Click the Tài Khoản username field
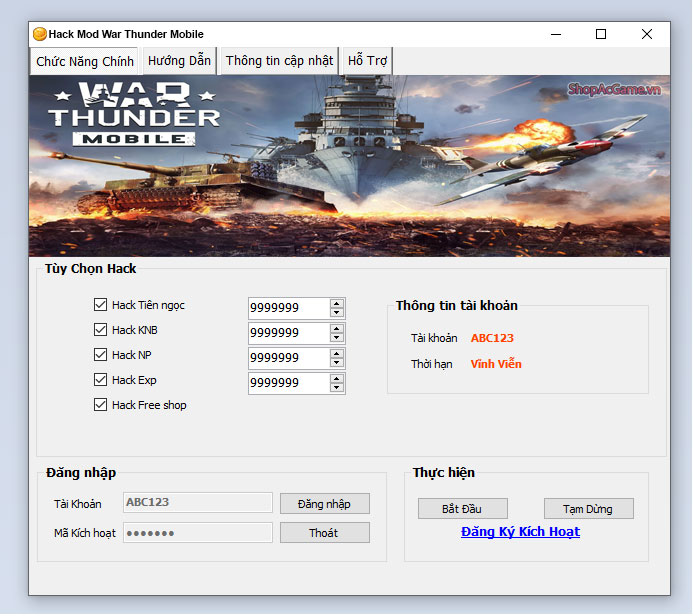The height and width of the screenshot is (616, 693). (x=198, y=502)
